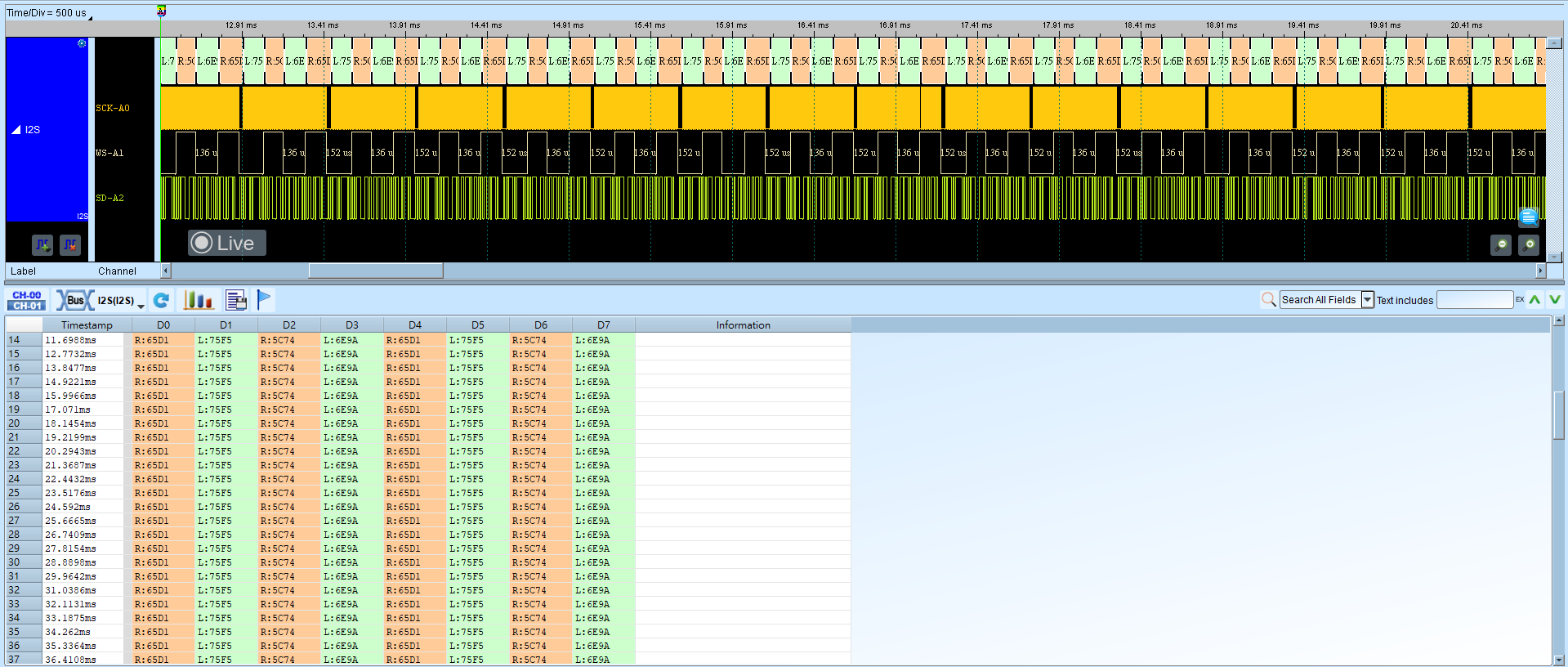Jump to next search result arrow
1568x667 pixels.
click(1555, 300)
